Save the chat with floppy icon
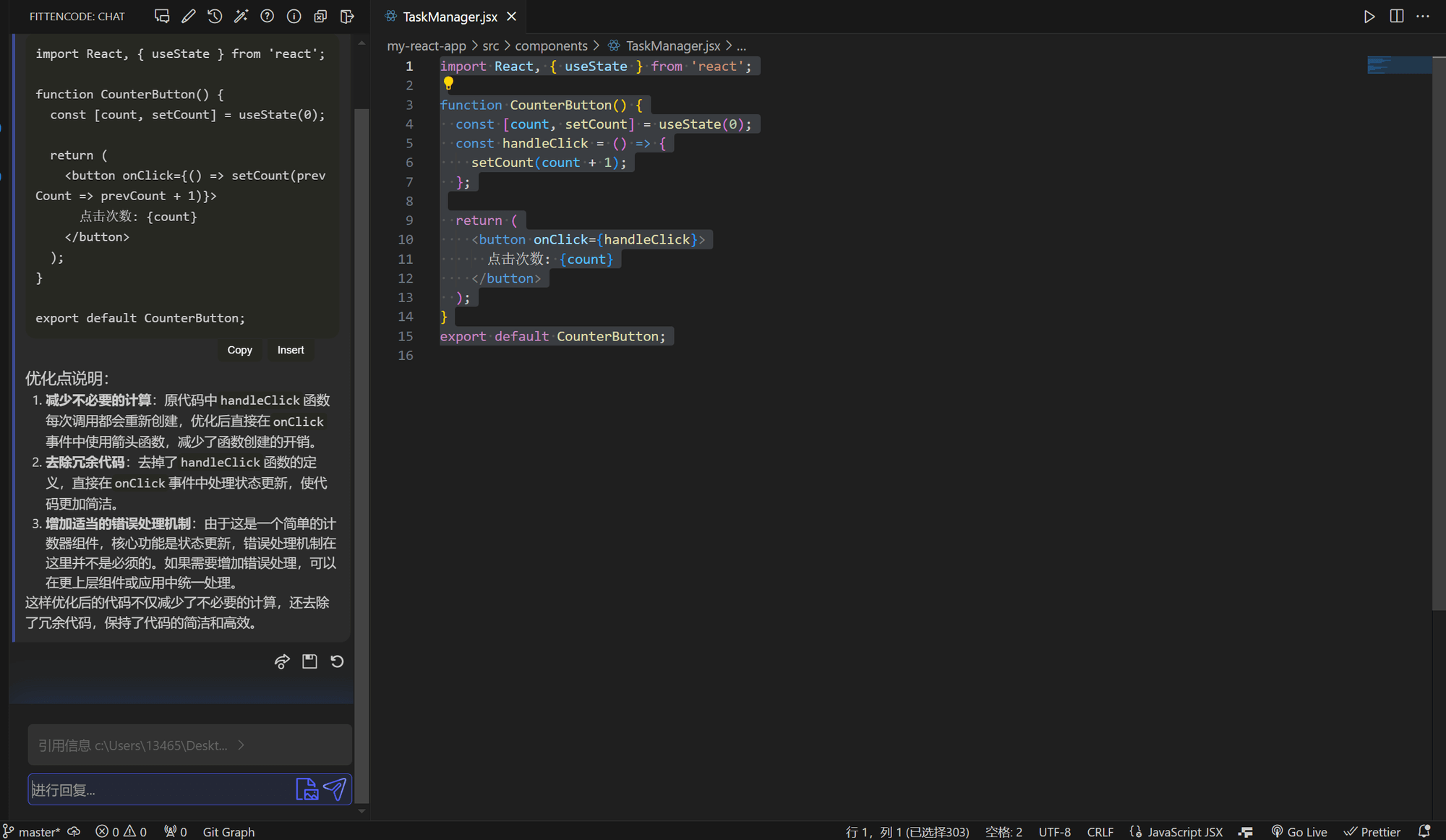This screenshot has width=1446, height=840. (309, 661)
